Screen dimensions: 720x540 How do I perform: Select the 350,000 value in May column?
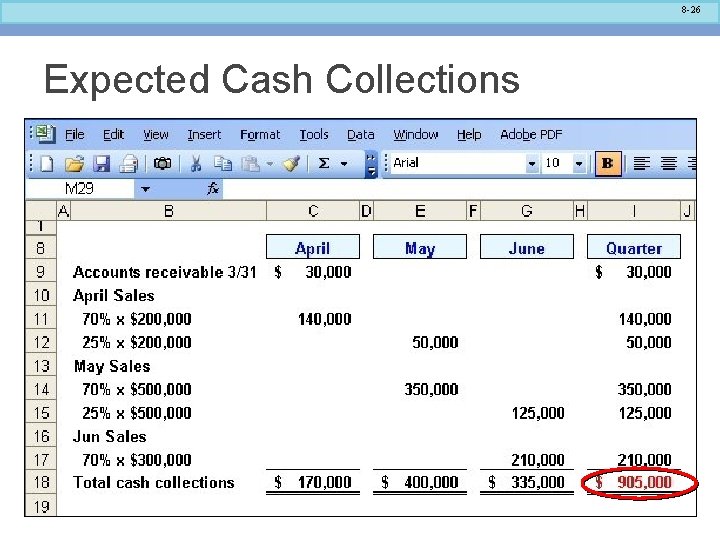point(431,389)
